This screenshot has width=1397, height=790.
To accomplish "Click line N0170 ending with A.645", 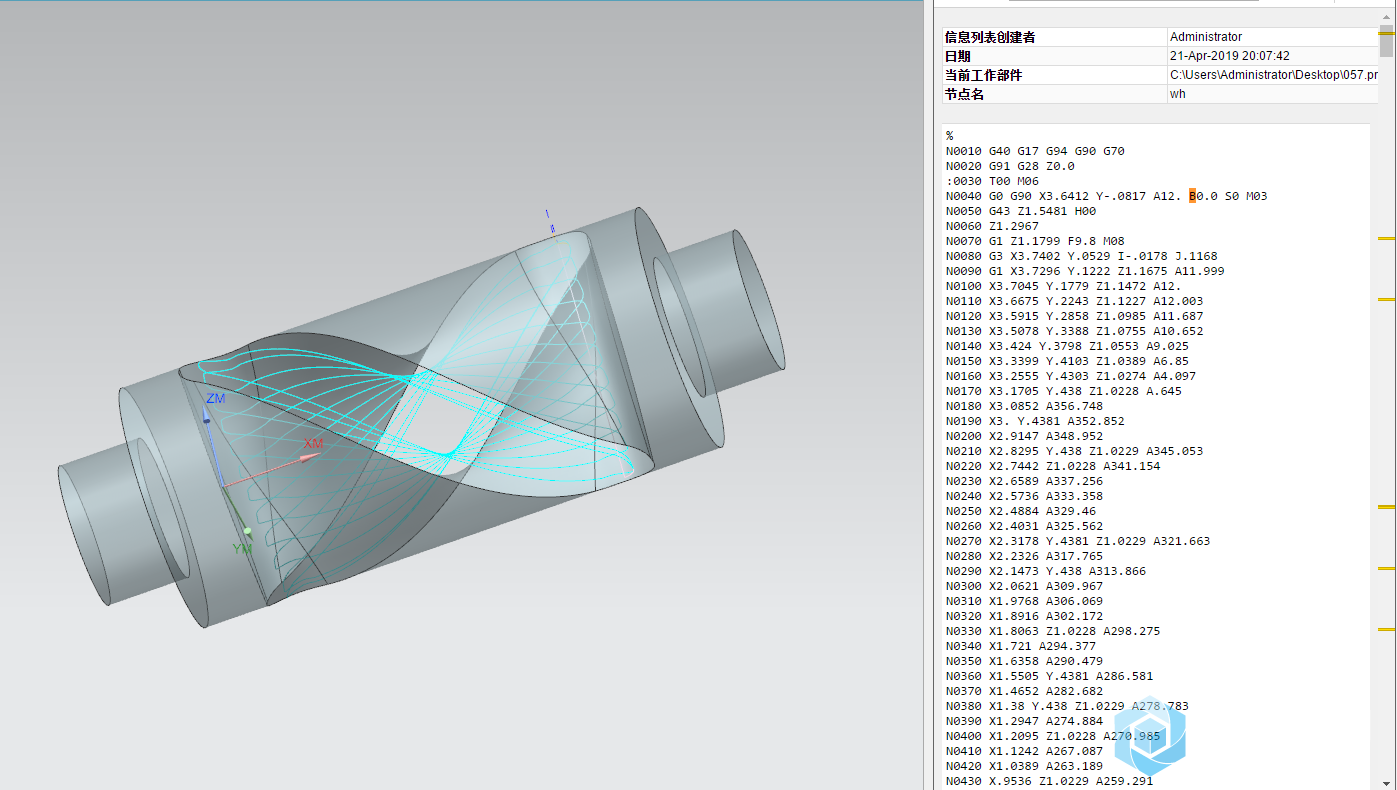I will pyautogui.click(x=1064, y=391).
